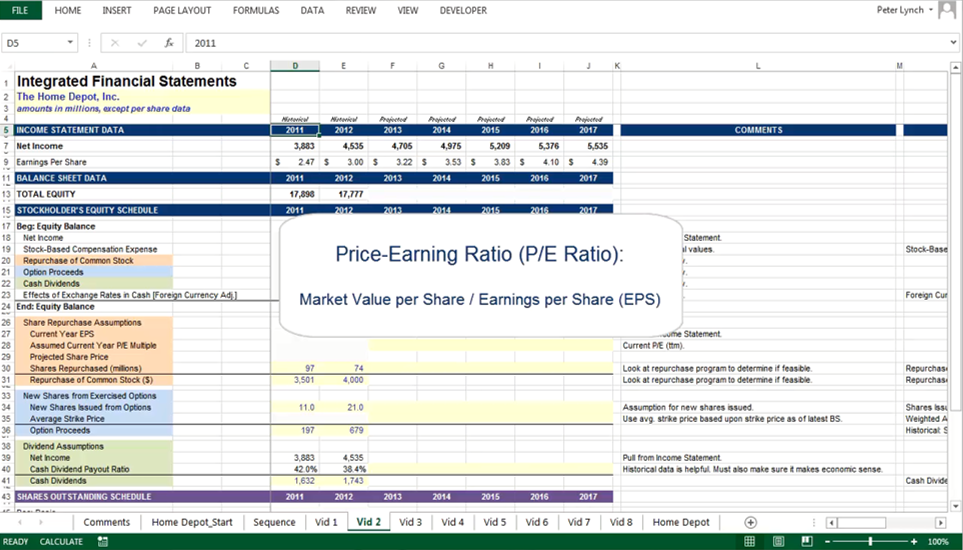Open the FILE backstage menu
Screen dimensions: 963x550
coord(20,10)
